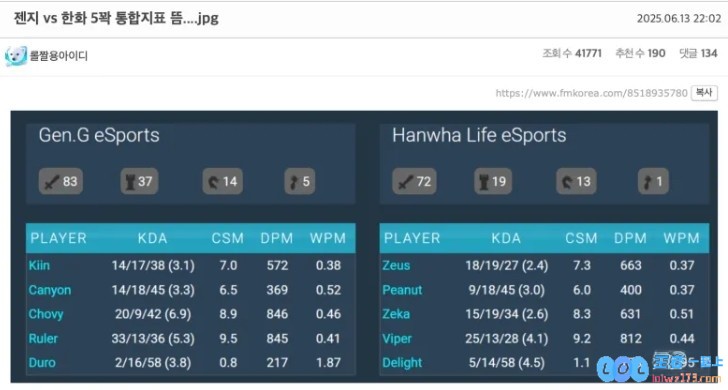The width and height of the screenshot is (728, 390).
Task: Click the 복사 copy URL button
Action: pyautogui.click(x=704, y=93)
